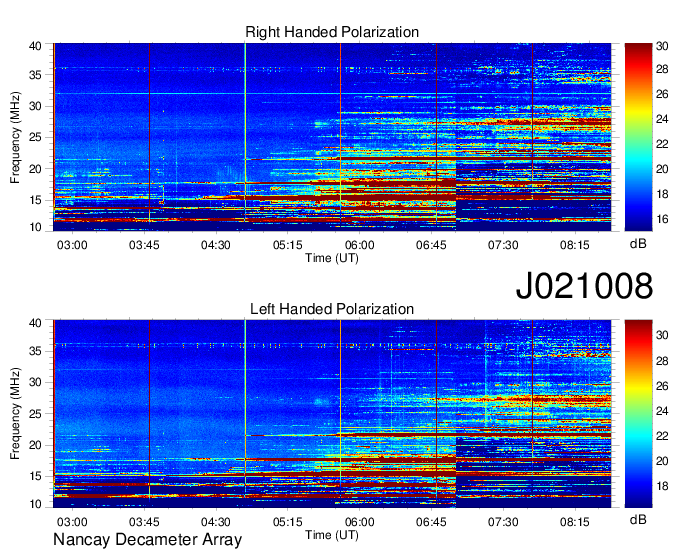Click the "Right Handed Polarization" plot title
Screen dimensions: 680x552
click(332, 32)
